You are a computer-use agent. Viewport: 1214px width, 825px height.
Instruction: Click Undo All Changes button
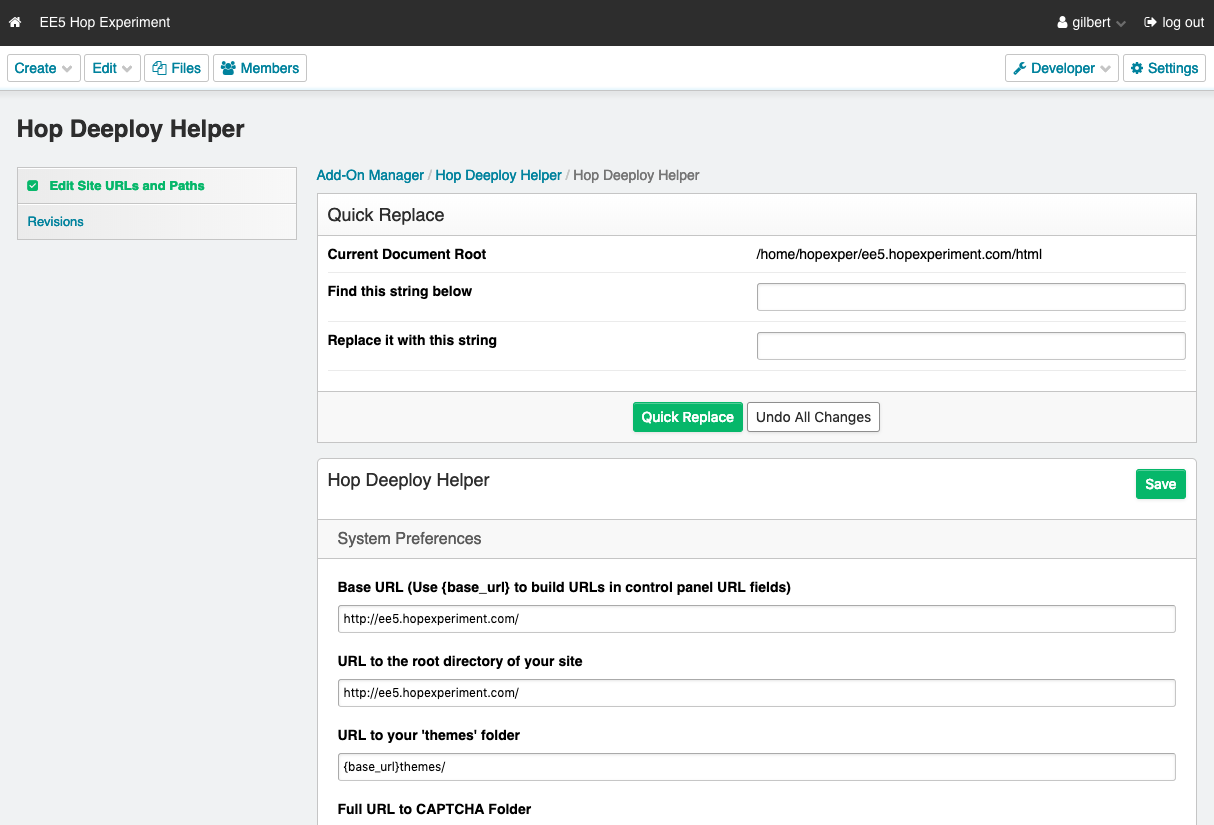813,417
